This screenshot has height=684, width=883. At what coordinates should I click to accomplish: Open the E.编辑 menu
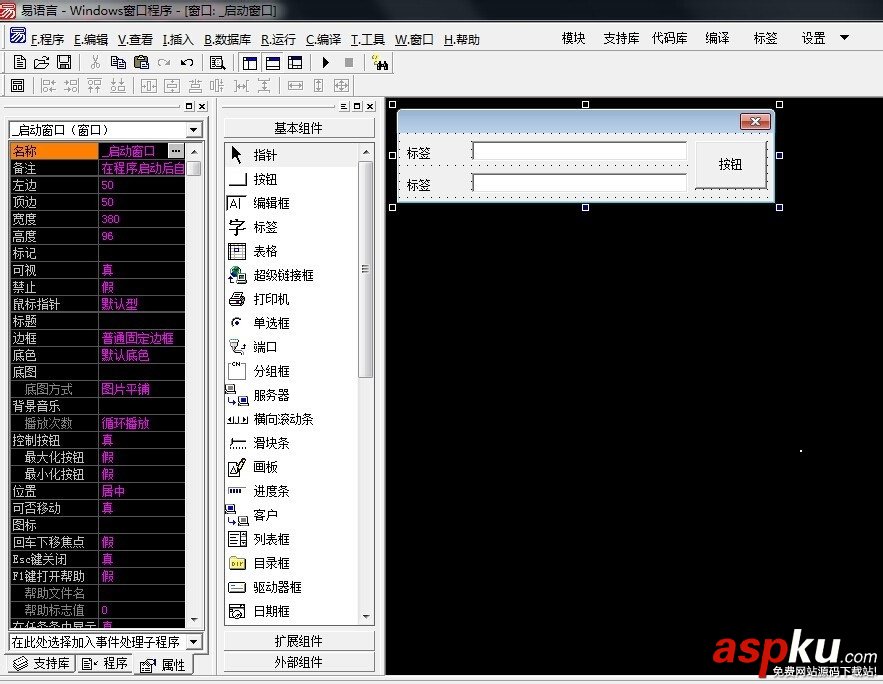click(91, 39)
